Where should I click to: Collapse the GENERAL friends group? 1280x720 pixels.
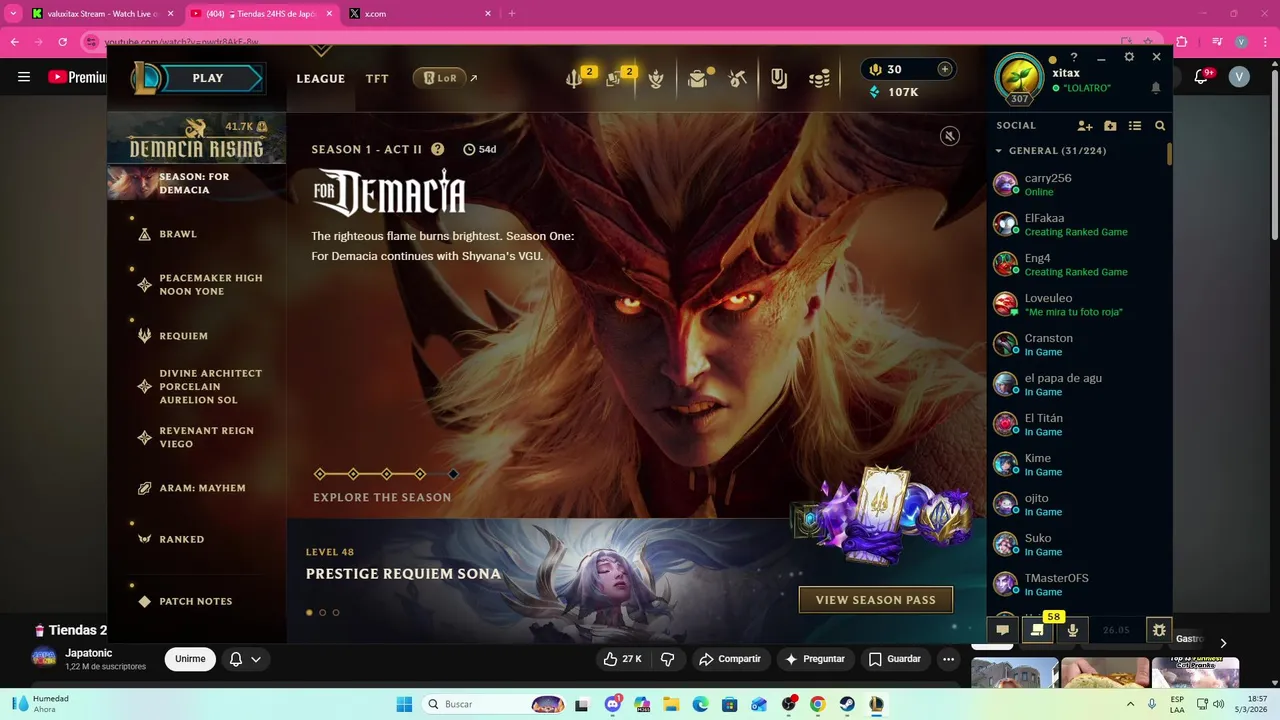point(1050,151)
